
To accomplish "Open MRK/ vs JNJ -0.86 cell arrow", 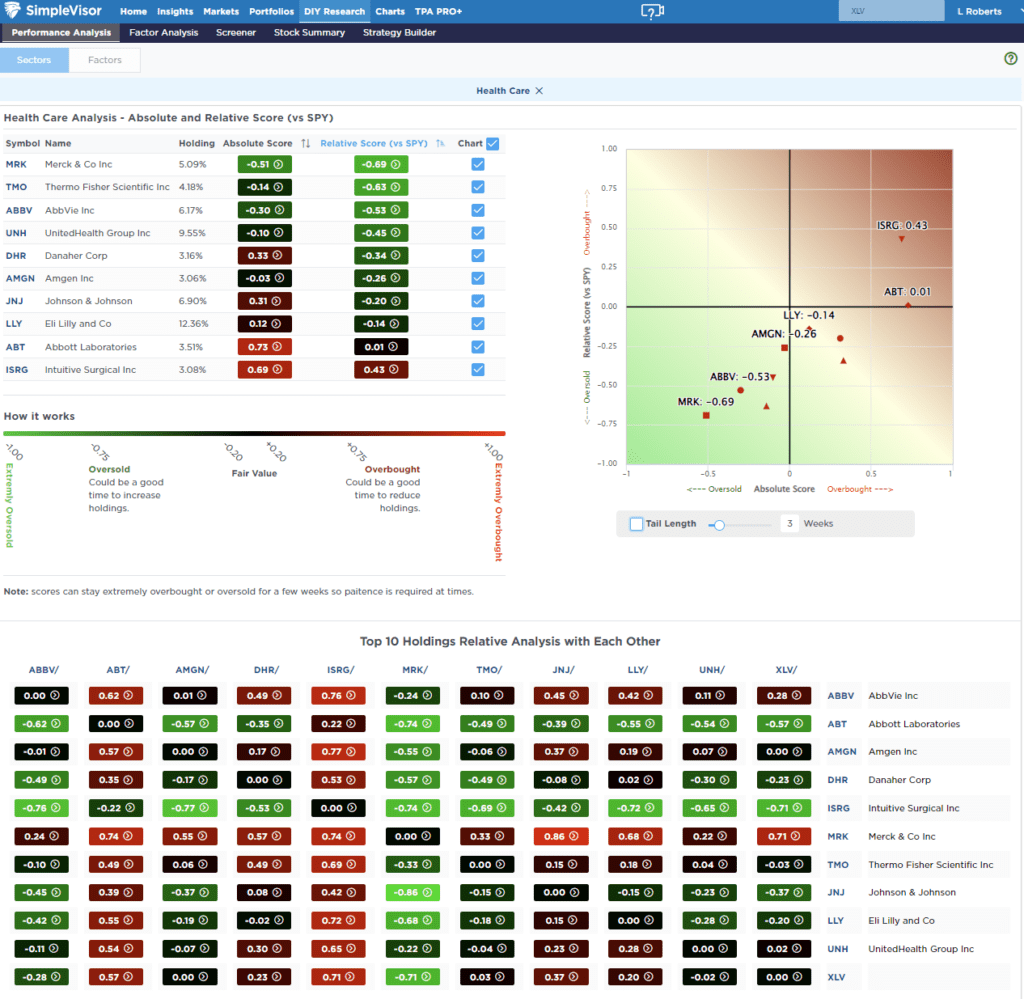I will (428, 893).
